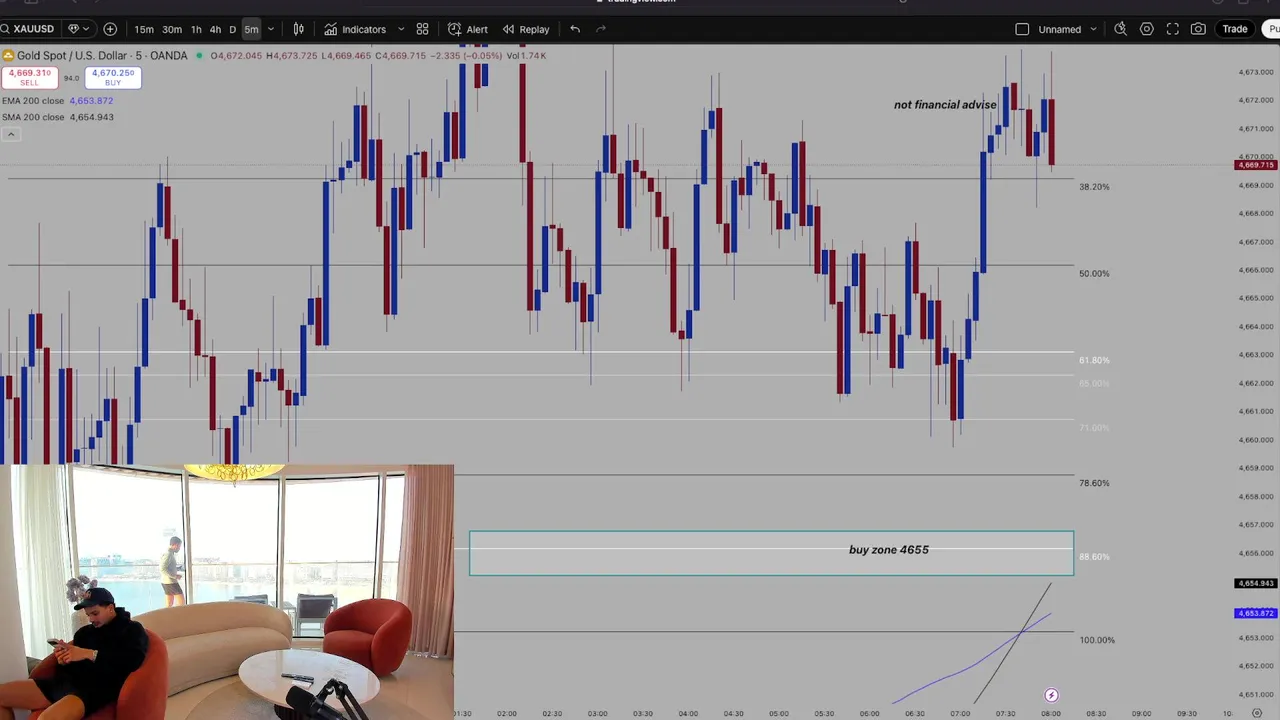The height and width of the screenshot is (720, 1280).
Task: Click the red SELL 4,669.310 button
Action: (30, 77)
